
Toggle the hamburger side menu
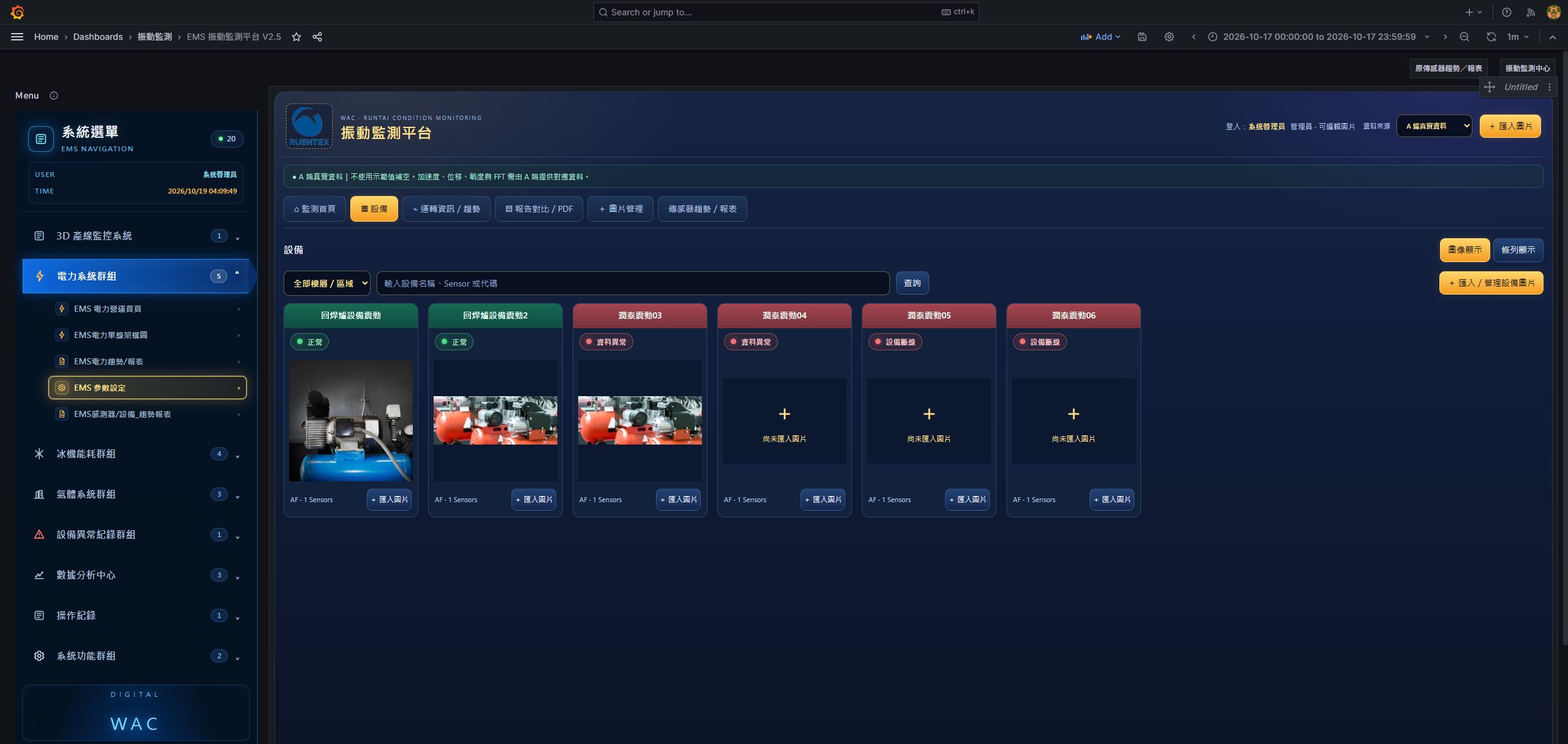click(17, 37)
